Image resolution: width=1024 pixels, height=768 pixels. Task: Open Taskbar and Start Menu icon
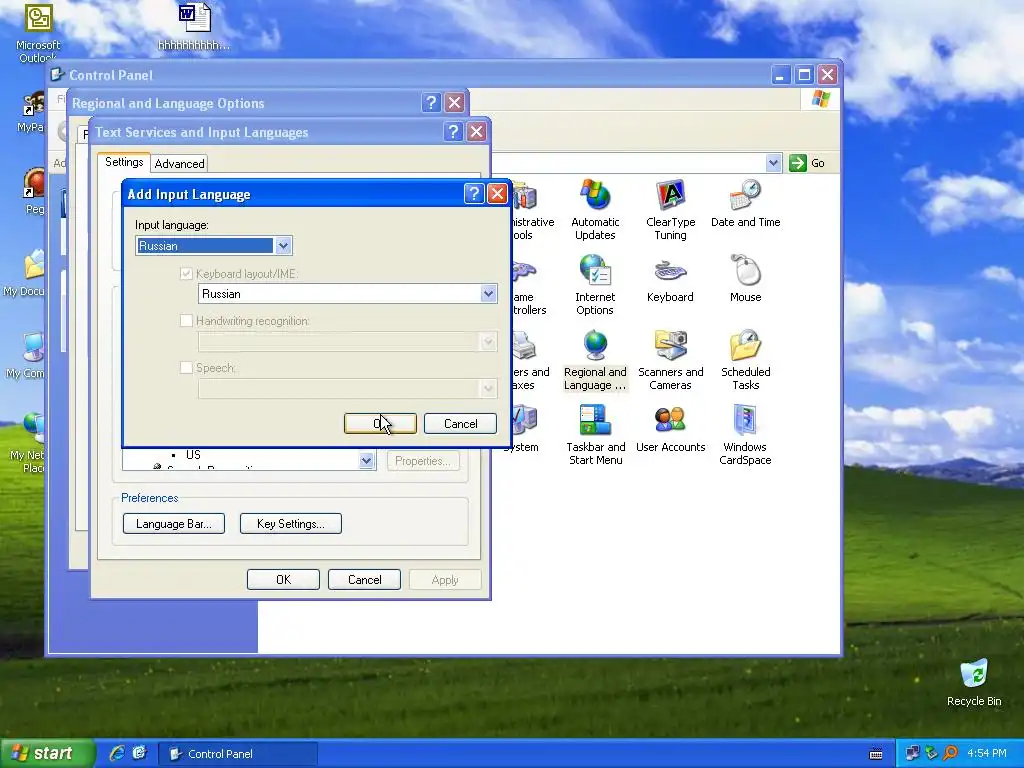pos(595,435)
